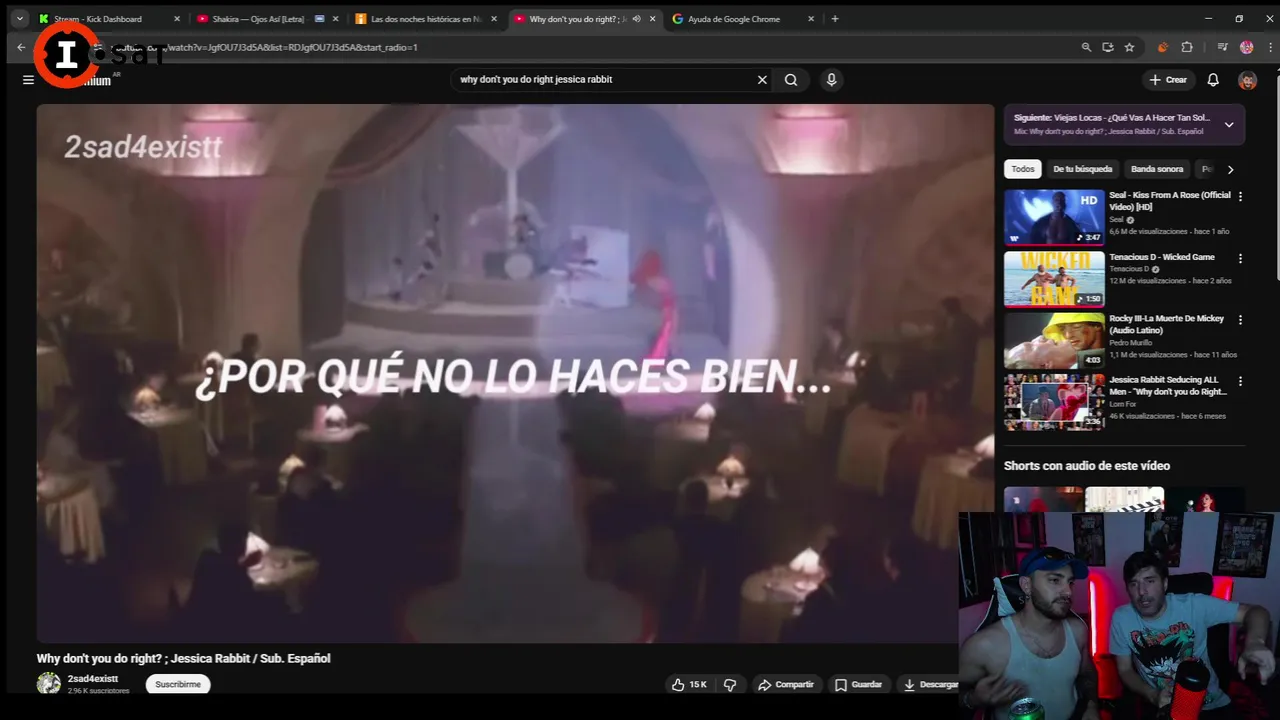1280x720 pixels.
Task: Open the Chrome zoom magnifier in address bar
Action: [x=1086, y=47]
